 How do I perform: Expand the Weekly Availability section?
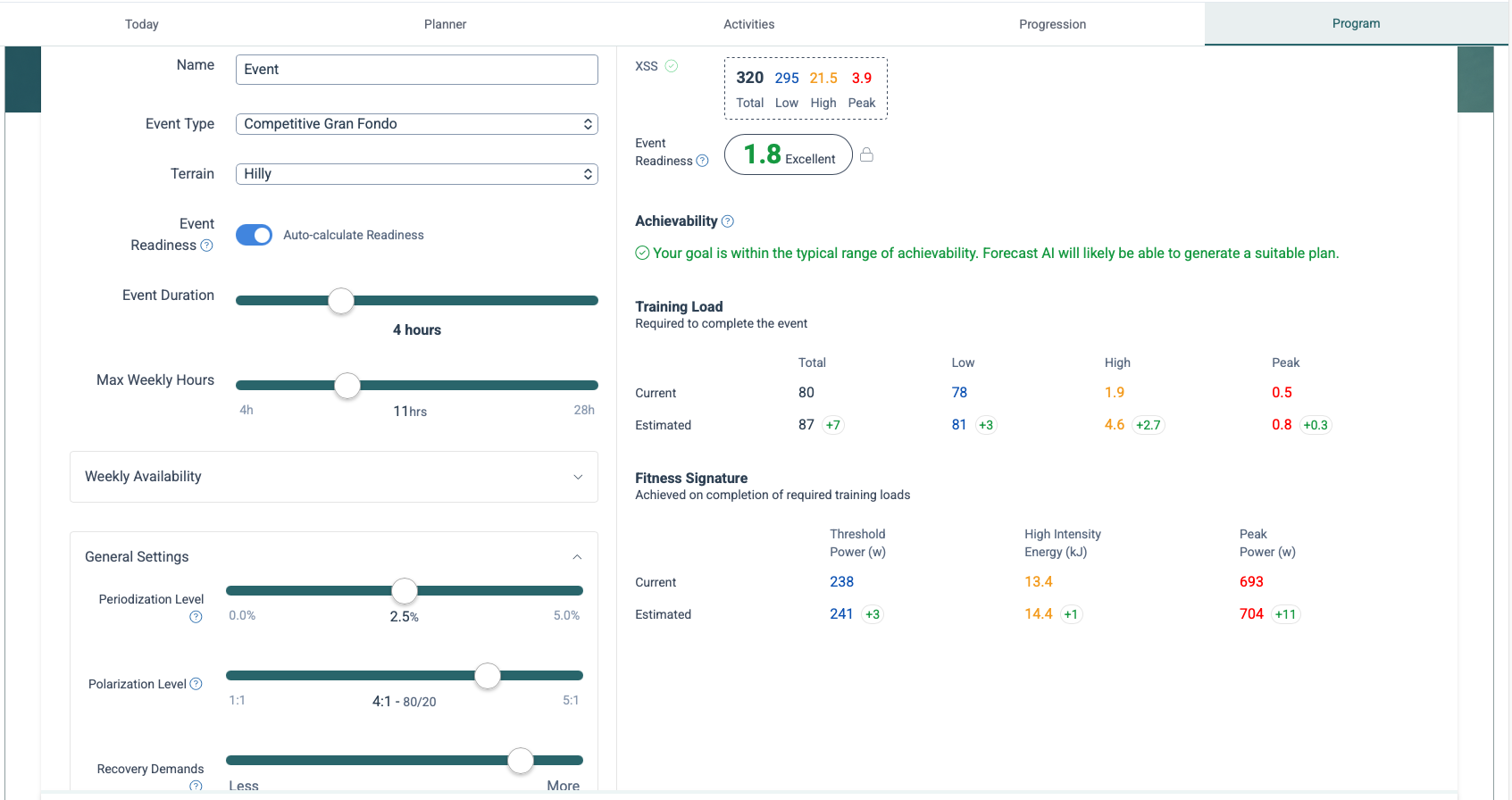pyautogui.click(x=333, y=477)
